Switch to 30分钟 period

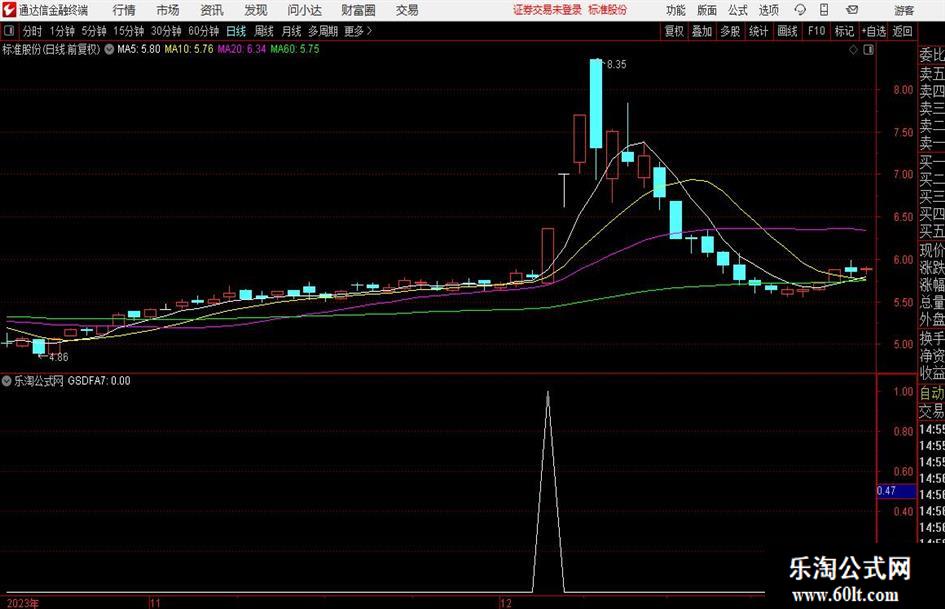coord(166,31)
